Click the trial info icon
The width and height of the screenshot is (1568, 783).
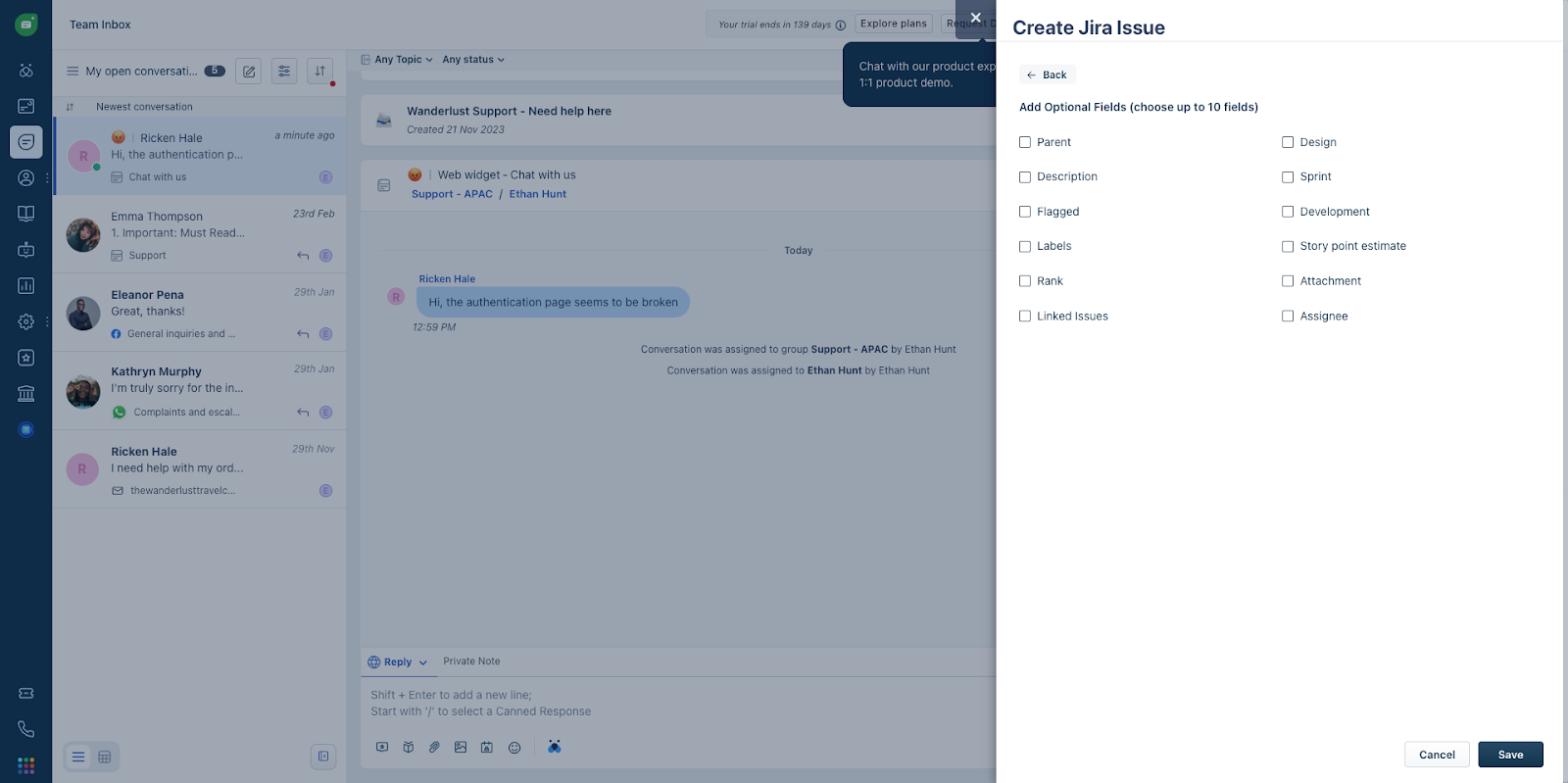840,24
